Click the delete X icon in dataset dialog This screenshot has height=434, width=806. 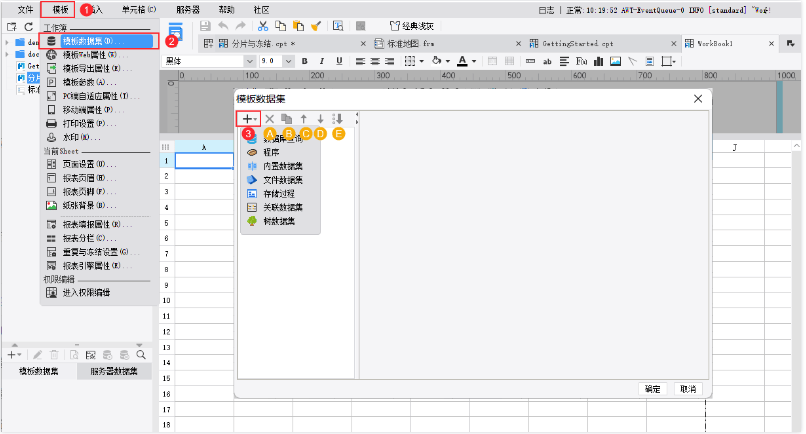pyautogui.click(x=270, y=119)
